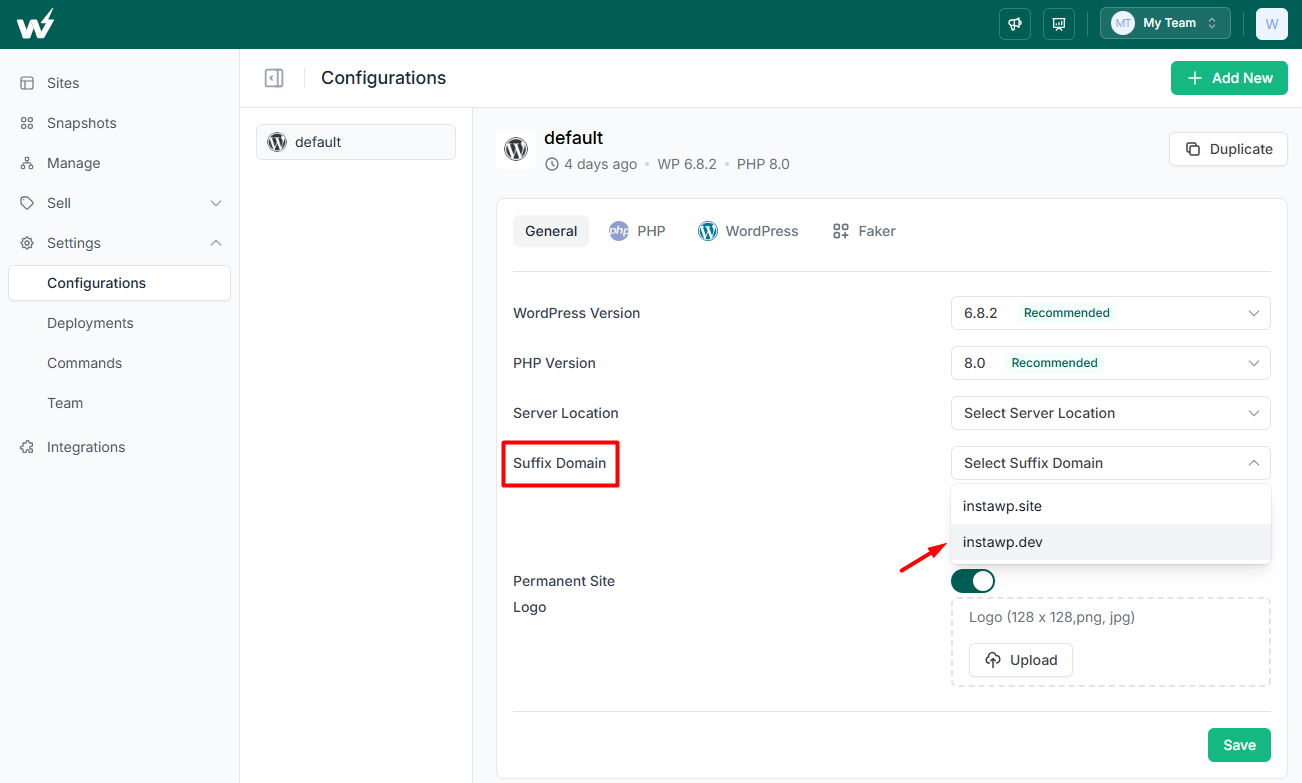Open the presentation board icon in header
The height and width of the screenshot is (783, 1302).
1059,23
